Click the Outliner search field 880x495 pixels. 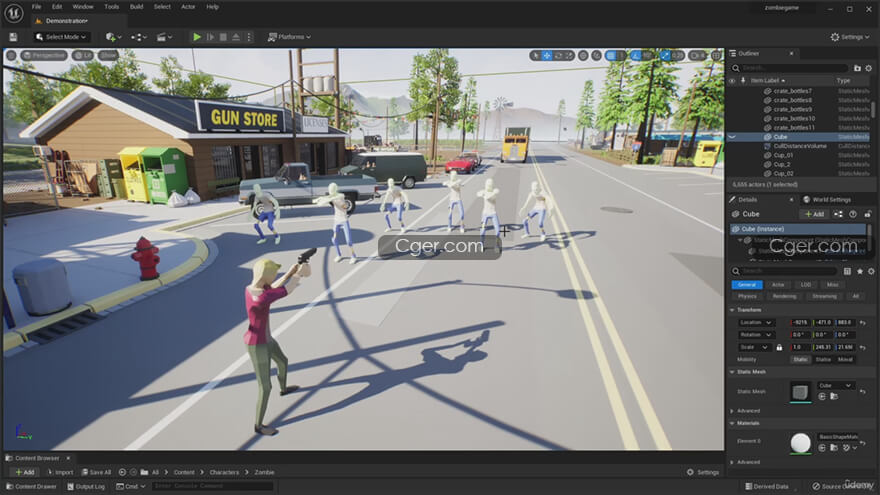pos(792,68)
